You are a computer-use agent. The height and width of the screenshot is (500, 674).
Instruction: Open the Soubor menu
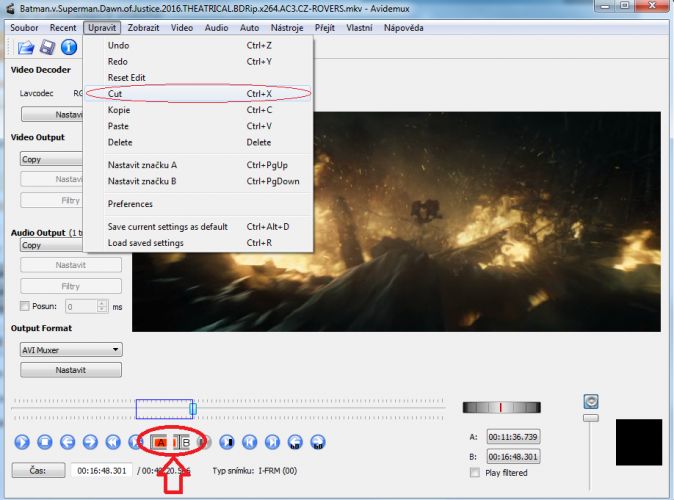pos(24,28)
